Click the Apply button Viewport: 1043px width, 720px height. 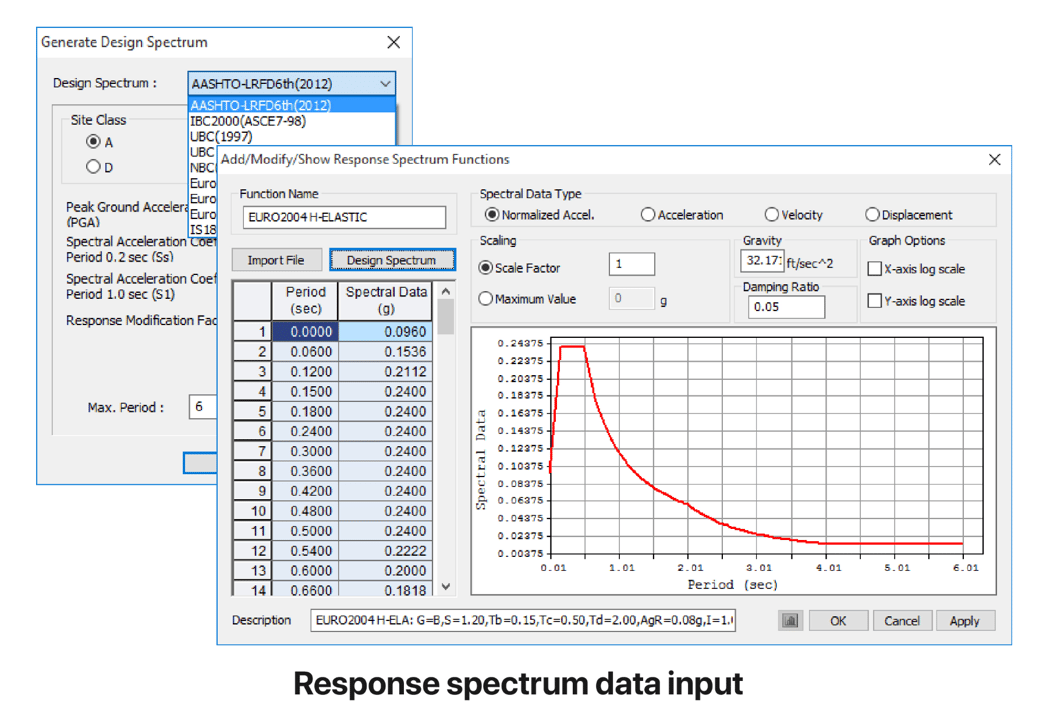[x=964, y=621]
